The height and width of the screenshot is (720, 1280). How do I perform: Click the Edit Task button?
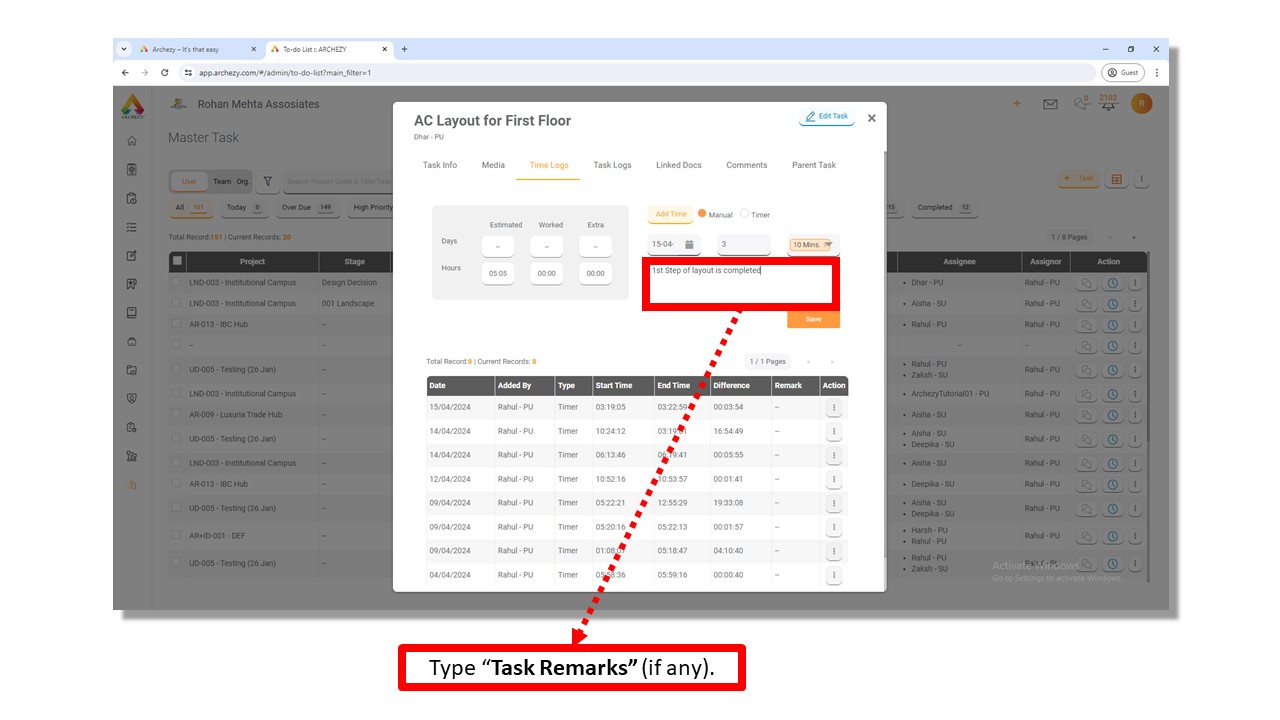[x=827, y=117]
